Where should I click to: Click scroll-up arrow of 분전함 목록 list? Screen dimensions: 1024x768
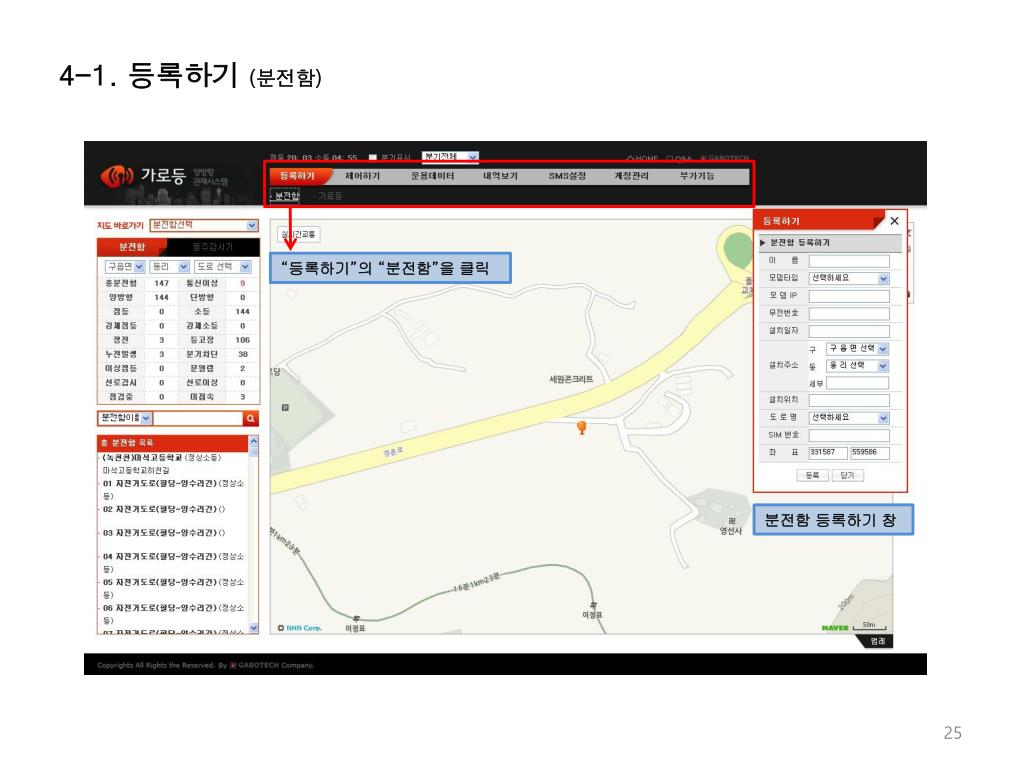253,442
